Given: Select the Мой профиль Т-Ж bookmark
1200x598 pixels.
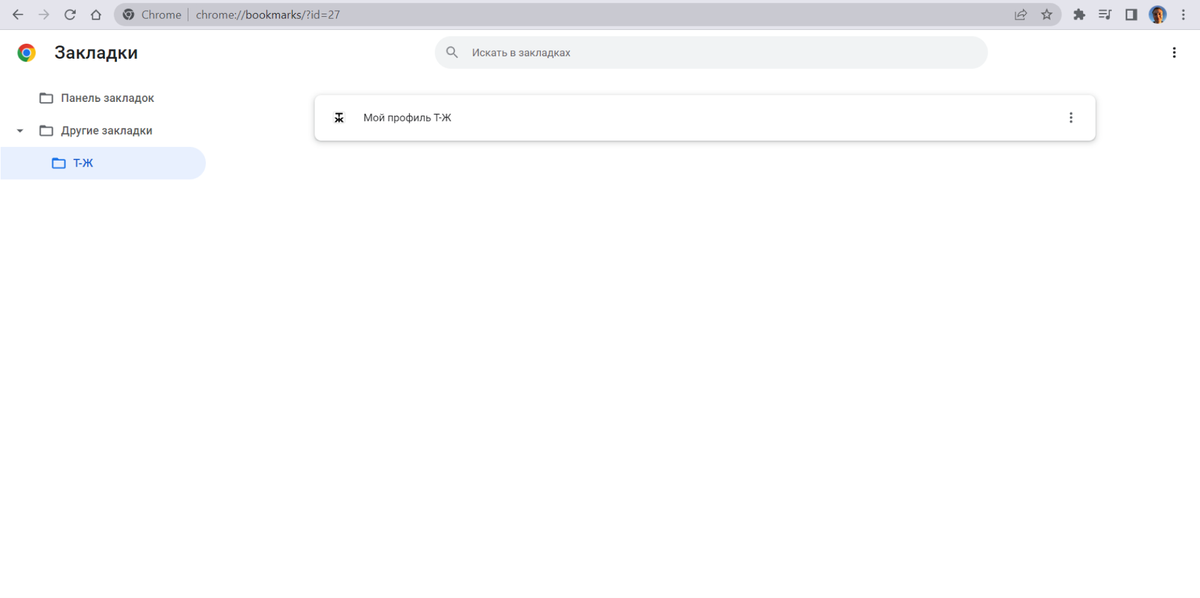Looking at the screenshot, I should point(705,118).
